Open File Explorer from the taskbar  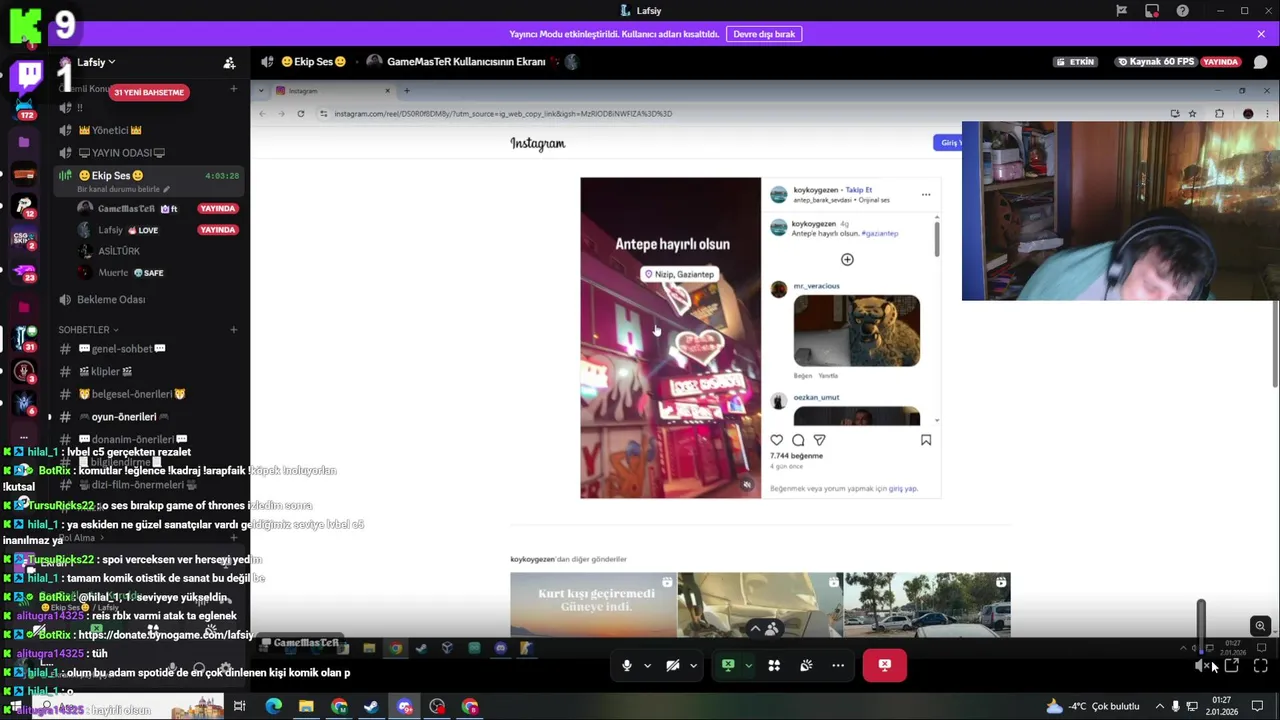coord(306,707)
